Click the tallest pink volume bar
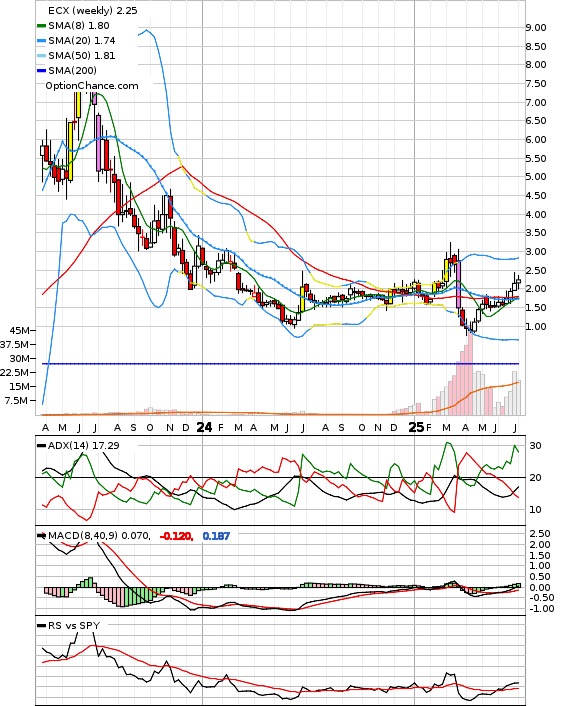 [x=471, y=373]
